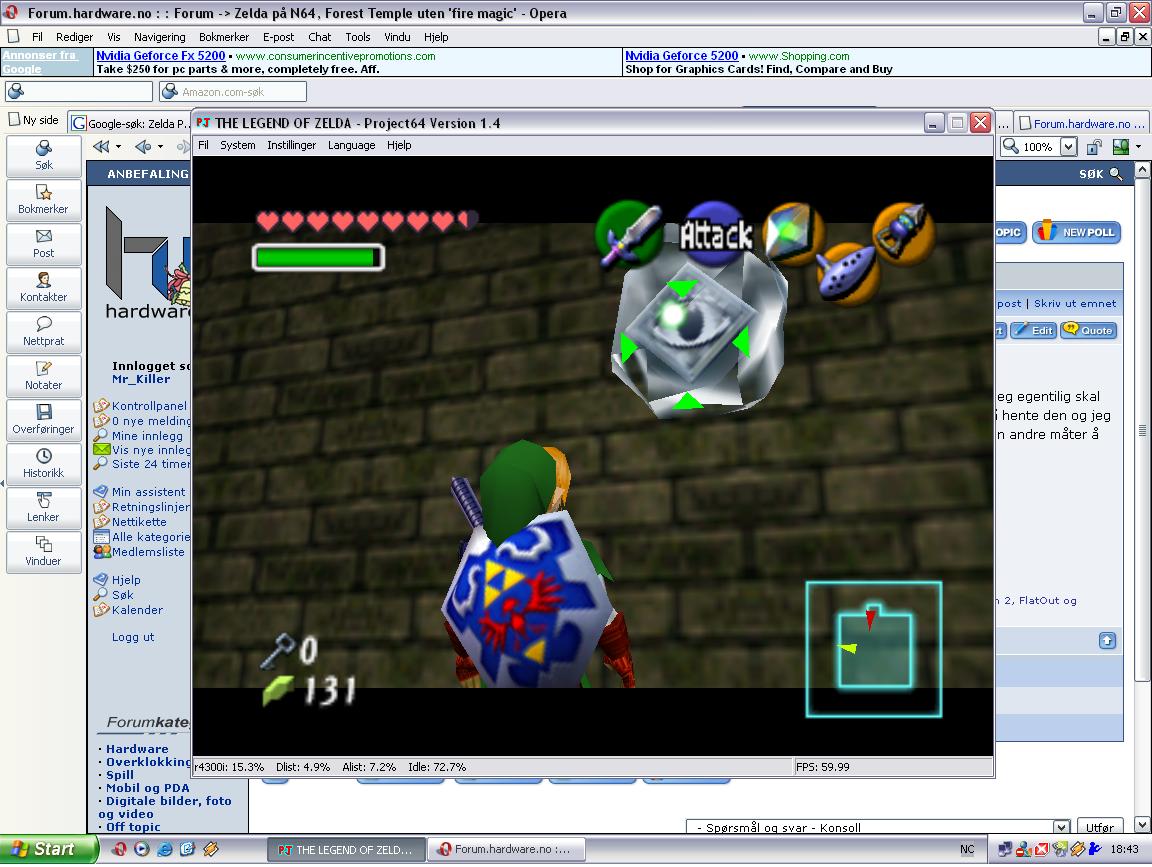This screenshot has height=867, width=1152.
Task: Click FPS: 59.99 status bar text
Action: (x=823, y=767)
